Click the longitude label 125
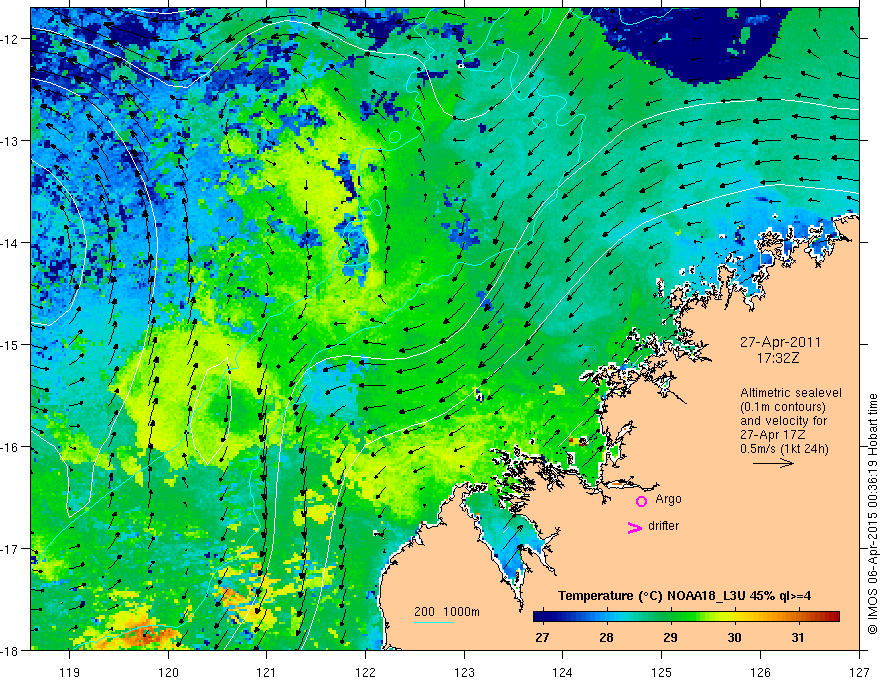880x680 pixels. coord(662,672)
